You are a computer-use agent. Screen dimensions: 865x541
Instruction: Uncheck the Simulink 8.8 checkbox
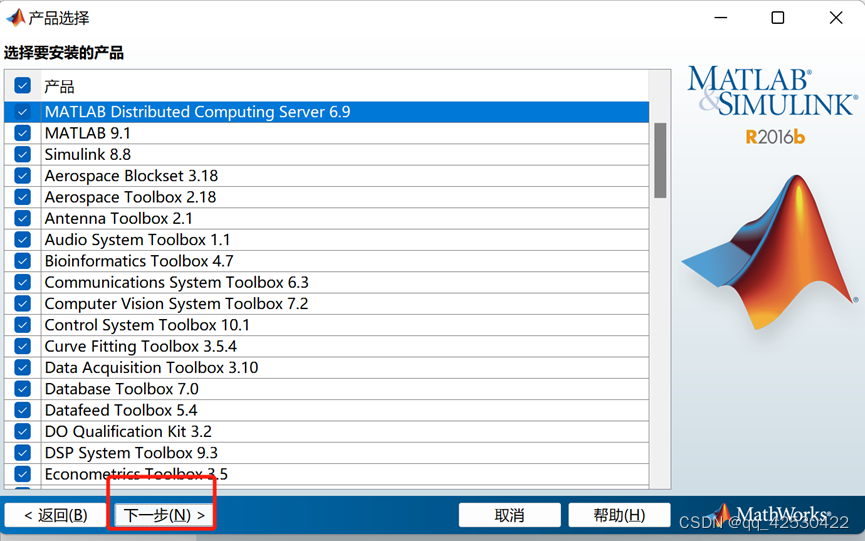(x=23, y=154)
